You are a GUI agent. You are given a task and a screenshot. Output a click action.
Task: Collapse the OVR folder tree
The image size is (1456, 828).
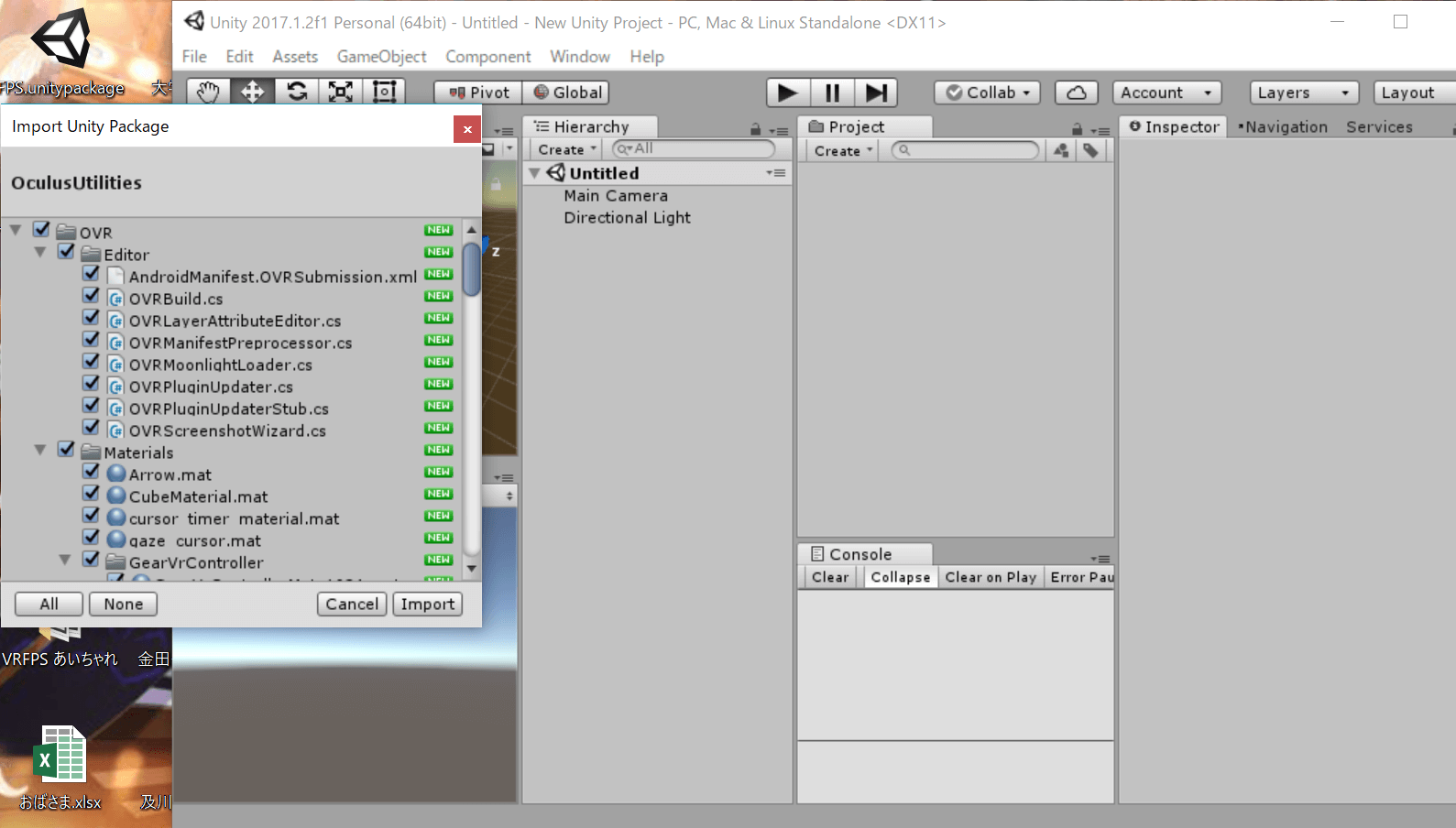pos(16,230)
